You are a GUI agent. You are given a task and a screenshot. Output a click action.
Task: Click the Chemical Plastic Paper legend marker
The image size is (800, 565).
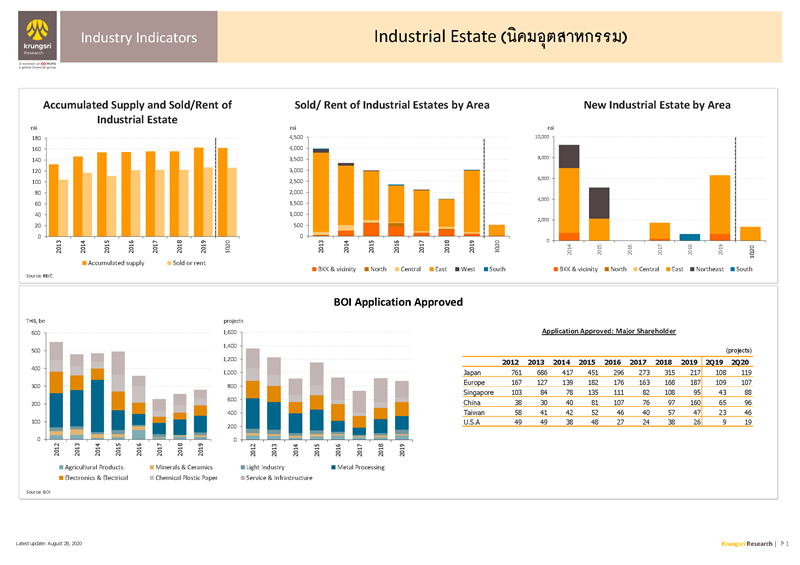point(149,478)
